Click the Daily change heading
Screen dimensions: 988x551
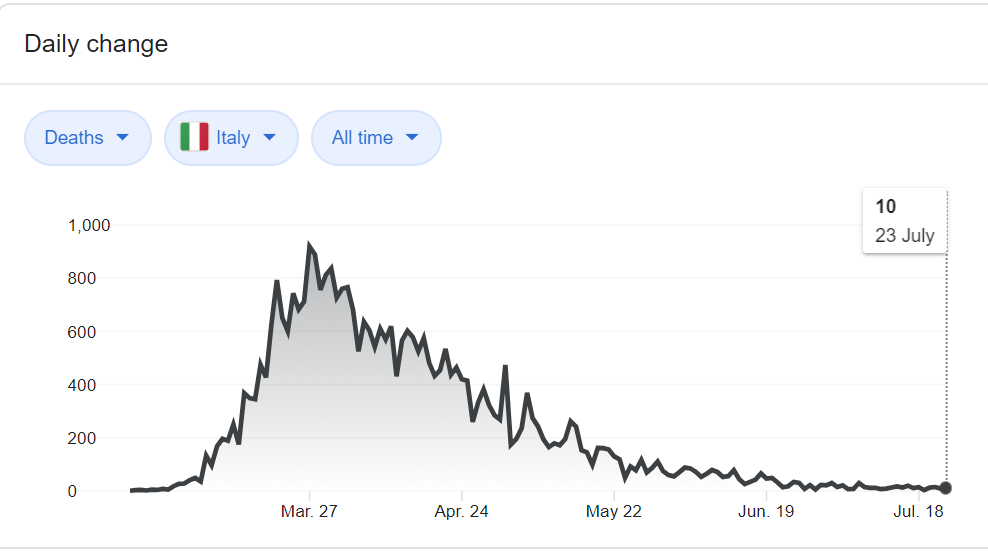(x=96, y=44)
